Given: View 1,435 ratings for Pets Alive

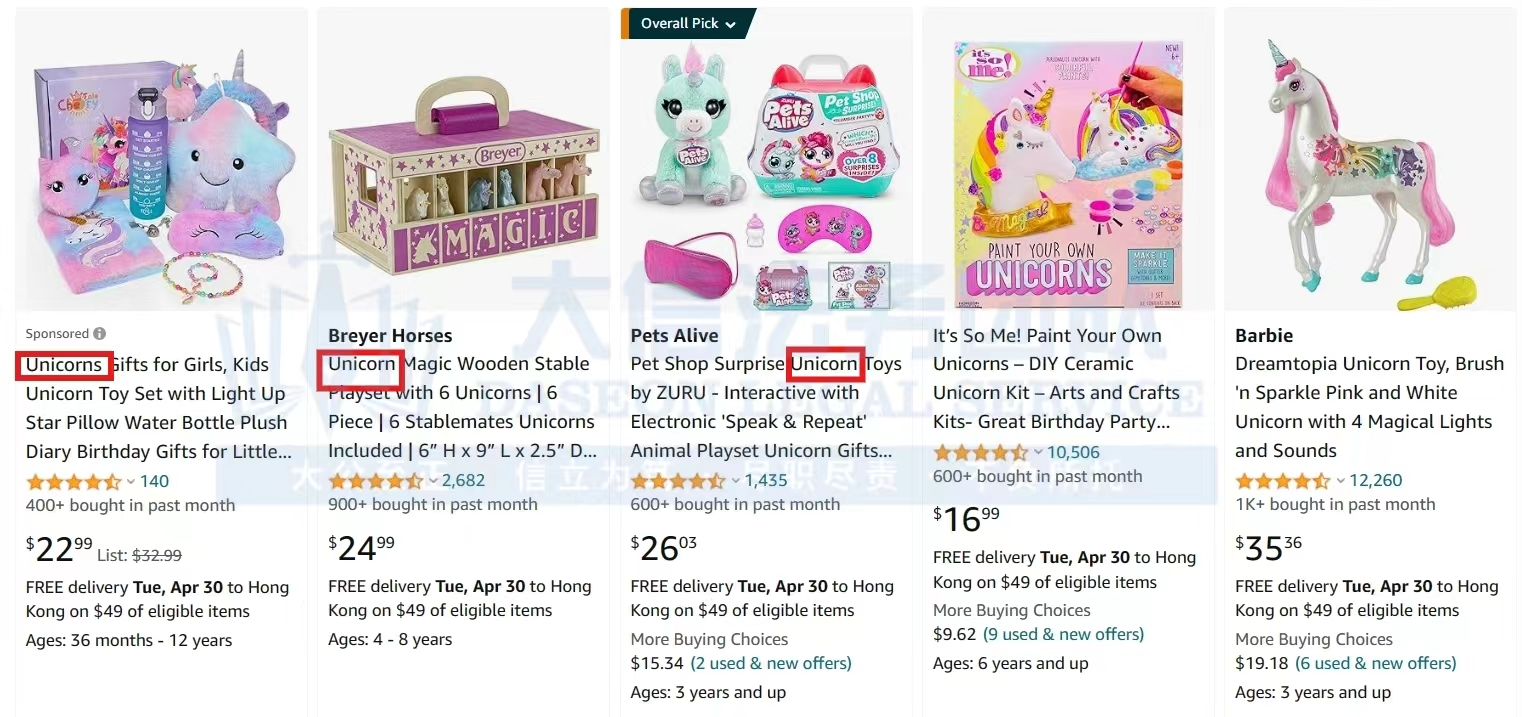Looking at the screenshot, I should point(766,481).
